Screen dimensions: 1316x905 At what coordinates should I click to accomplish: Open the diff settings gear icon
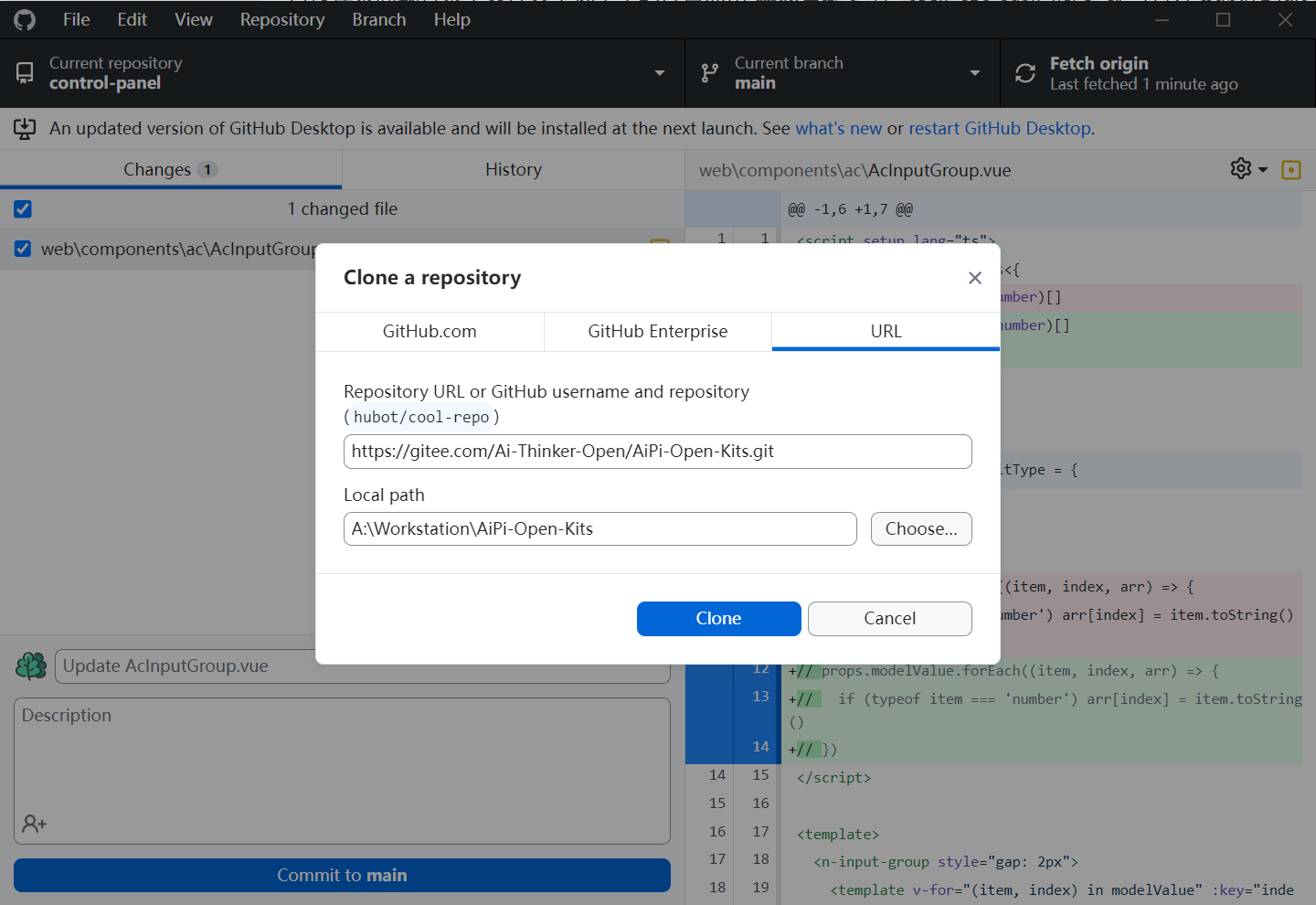[x=1240, y=169]
